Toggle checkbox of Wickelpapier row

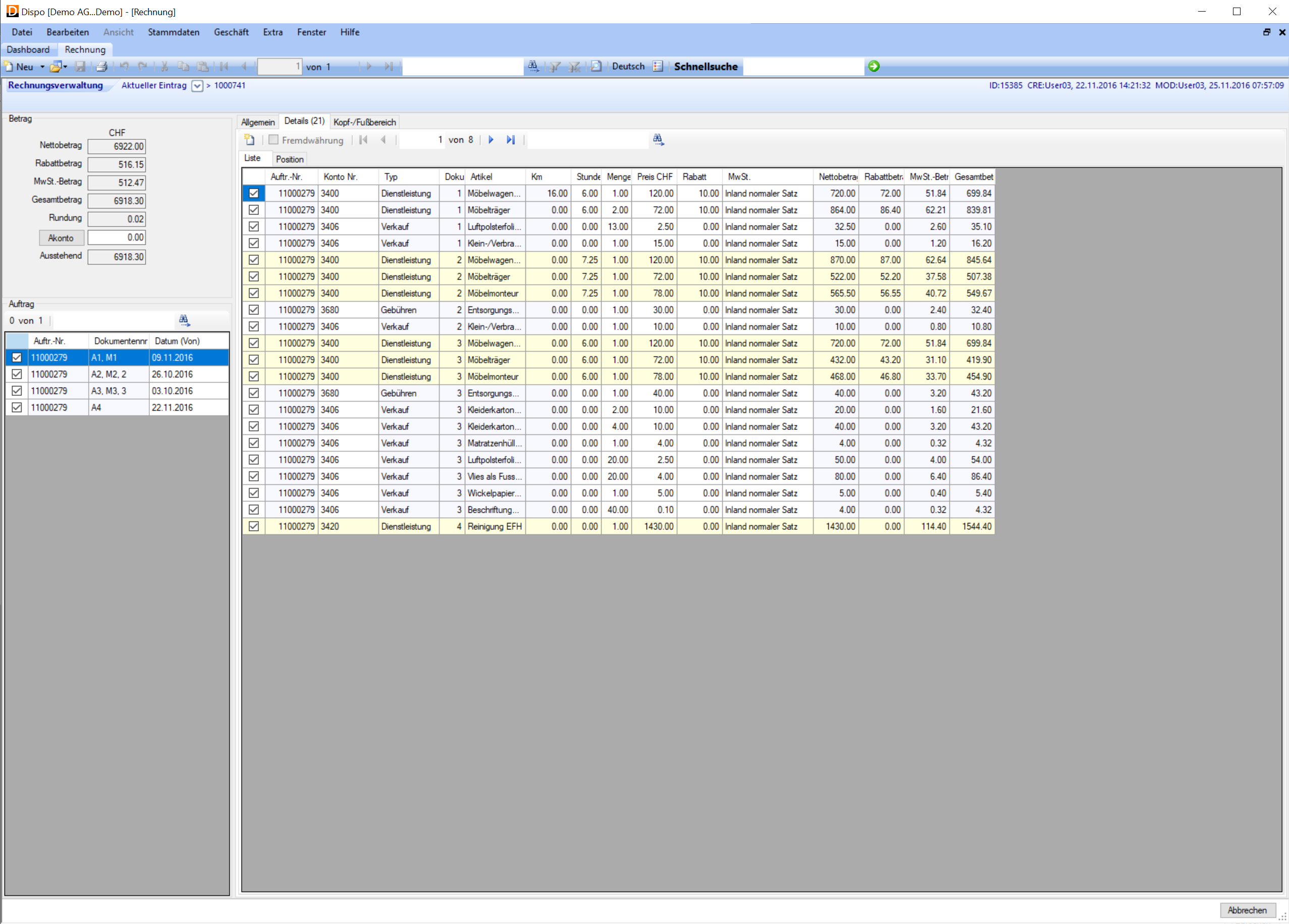pos(253,493)
